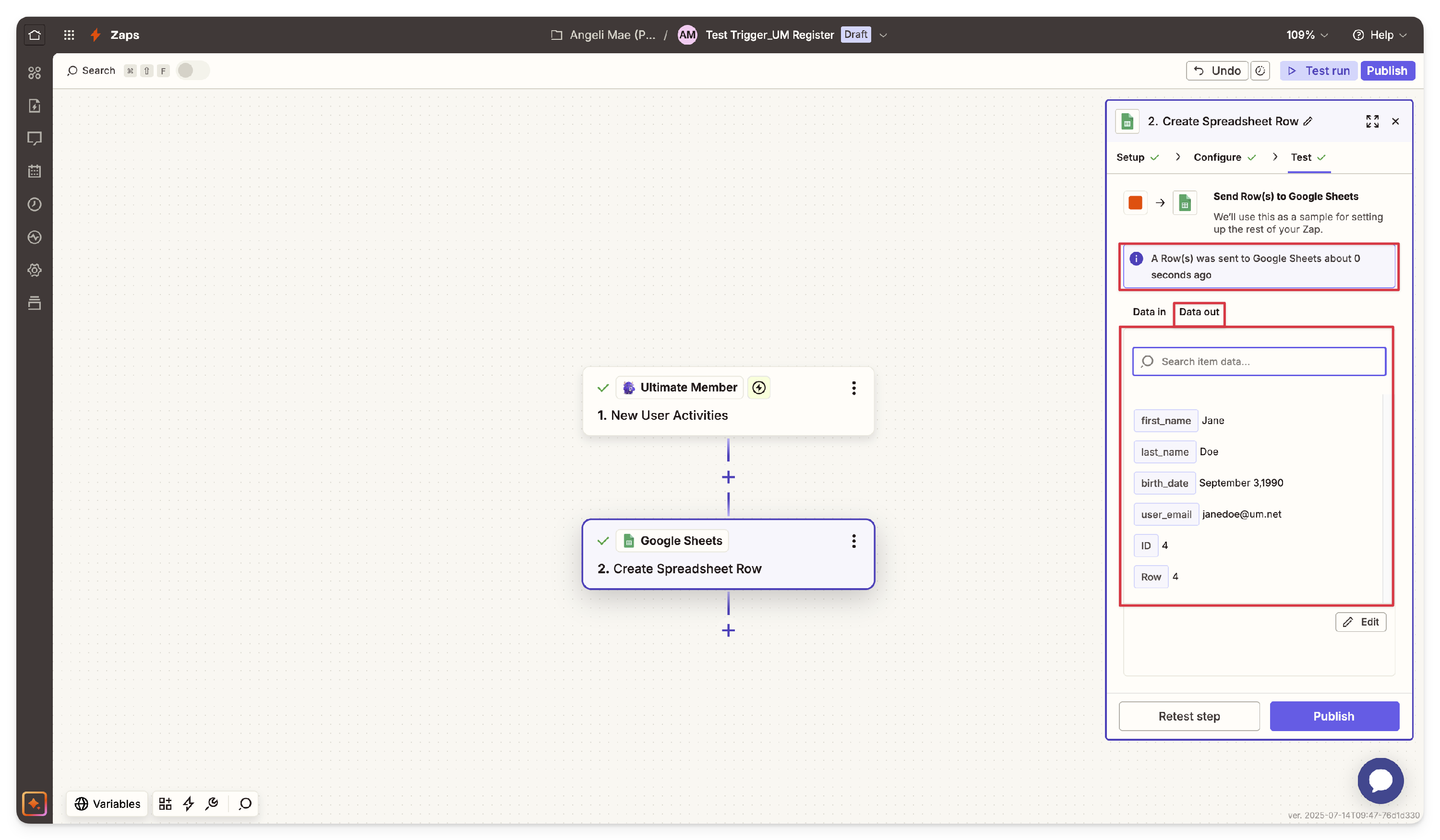Screen dimensions: 1440x840
Task: Open the sidebar zap file icon
Action: 34,106
